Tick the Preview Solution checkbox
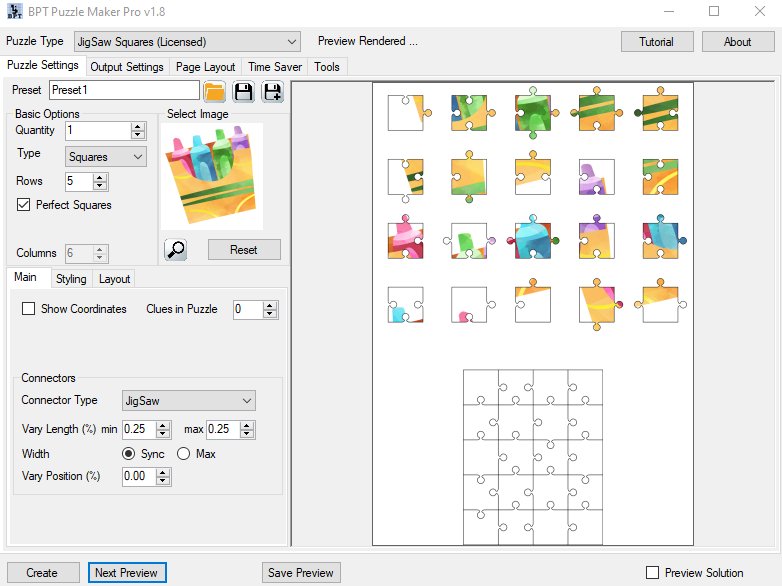Viewport: 782px width, 586px height. tap(653, 573)
